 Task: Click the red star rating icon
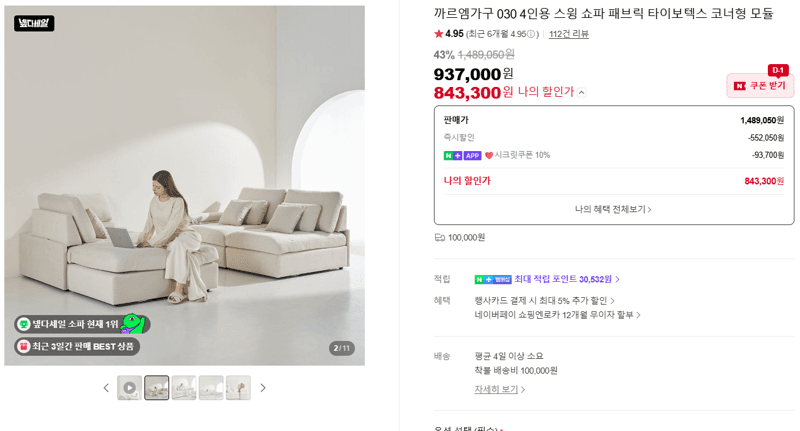tap(438, 34)
